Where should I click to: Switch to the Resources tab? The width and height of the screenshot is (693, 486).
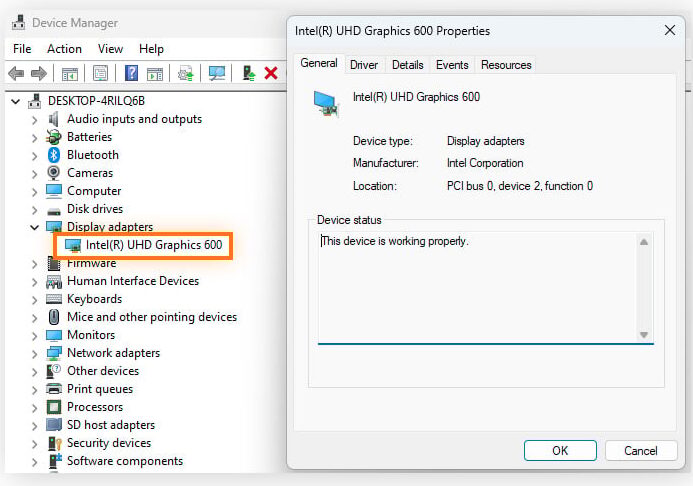[506, 65]
